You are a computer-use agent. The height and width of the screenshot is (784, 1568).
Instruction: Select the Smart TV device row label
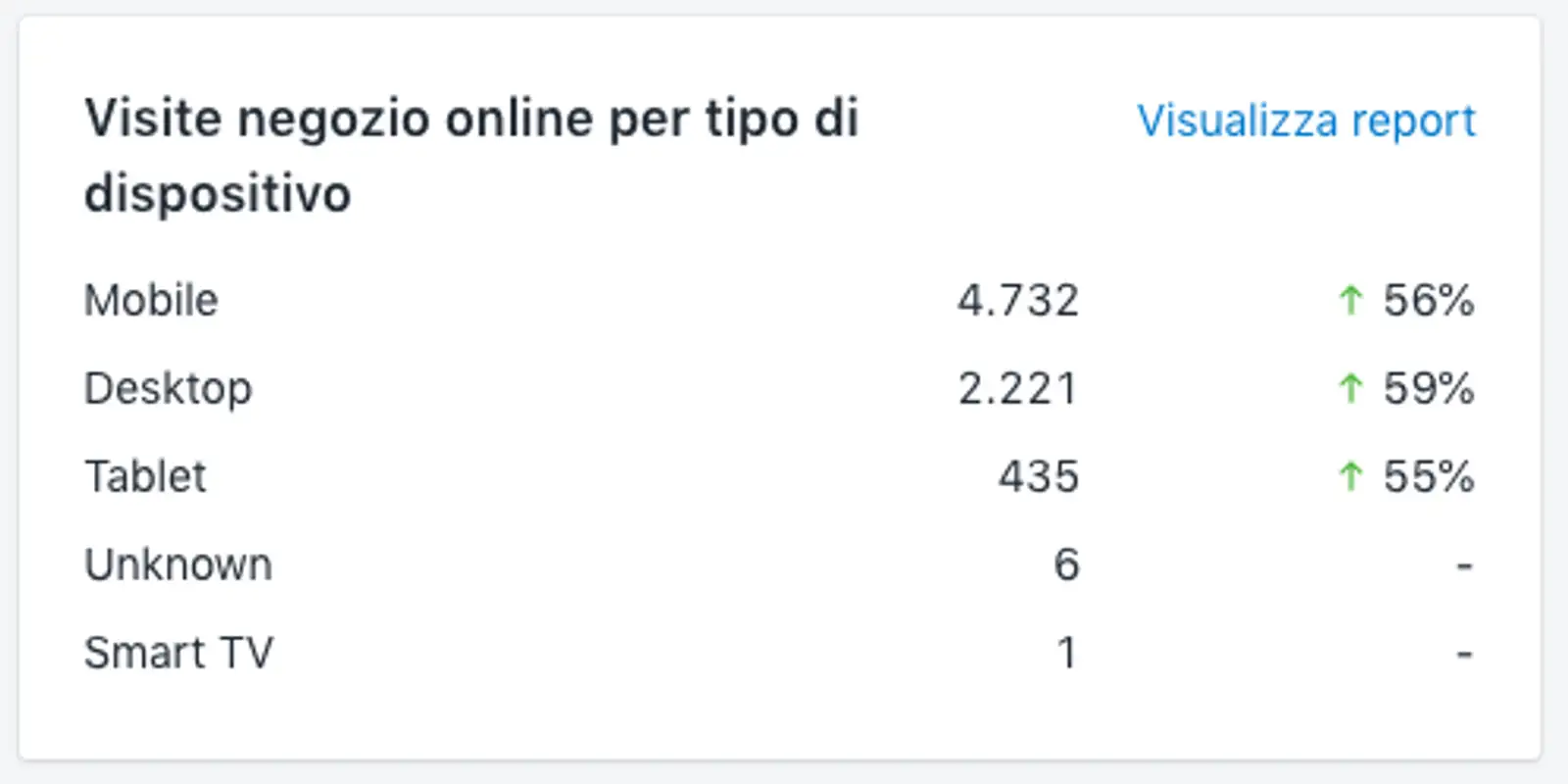coord(179,652)
